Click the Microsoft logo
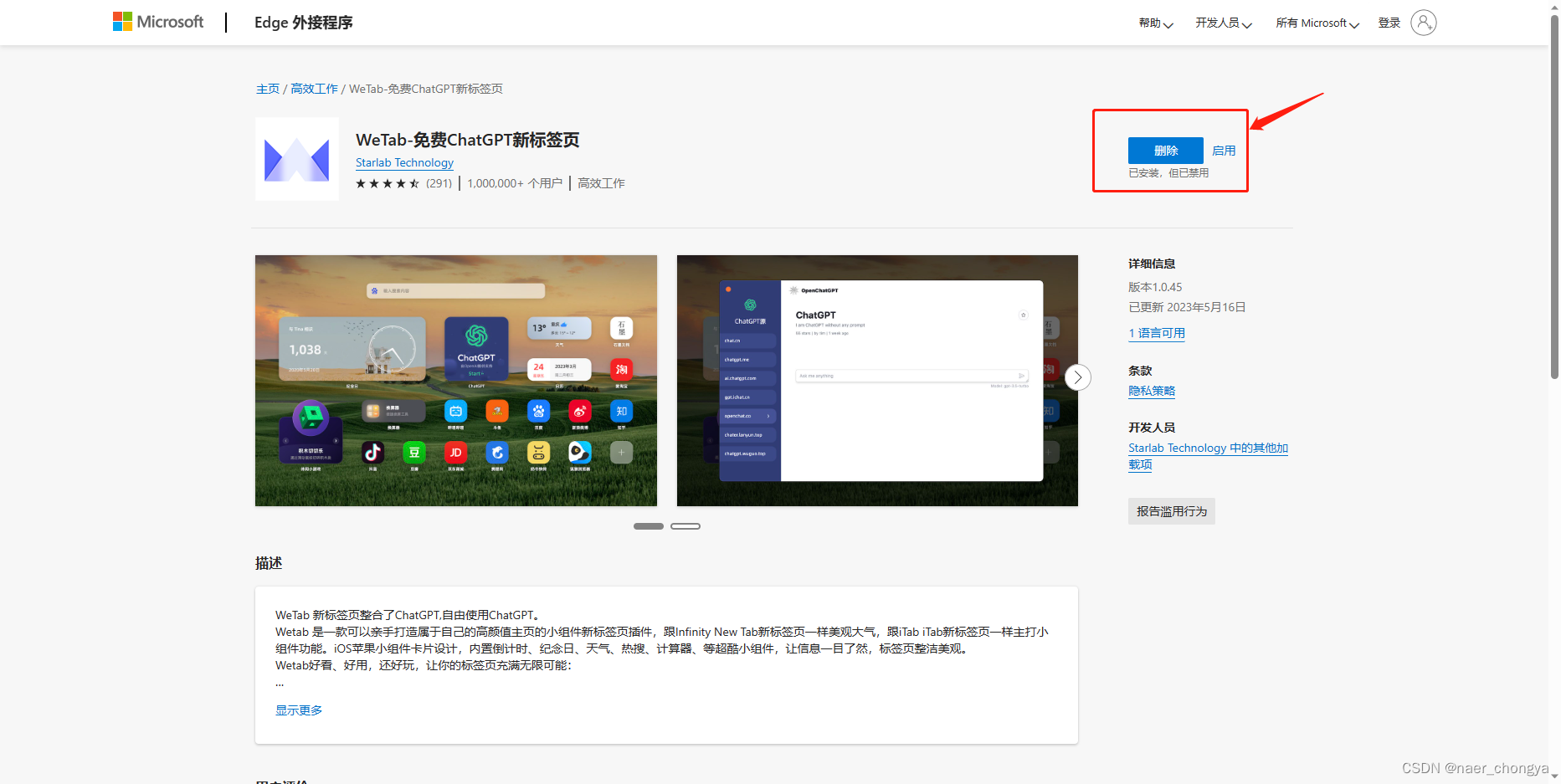 (x=158, y=22)
